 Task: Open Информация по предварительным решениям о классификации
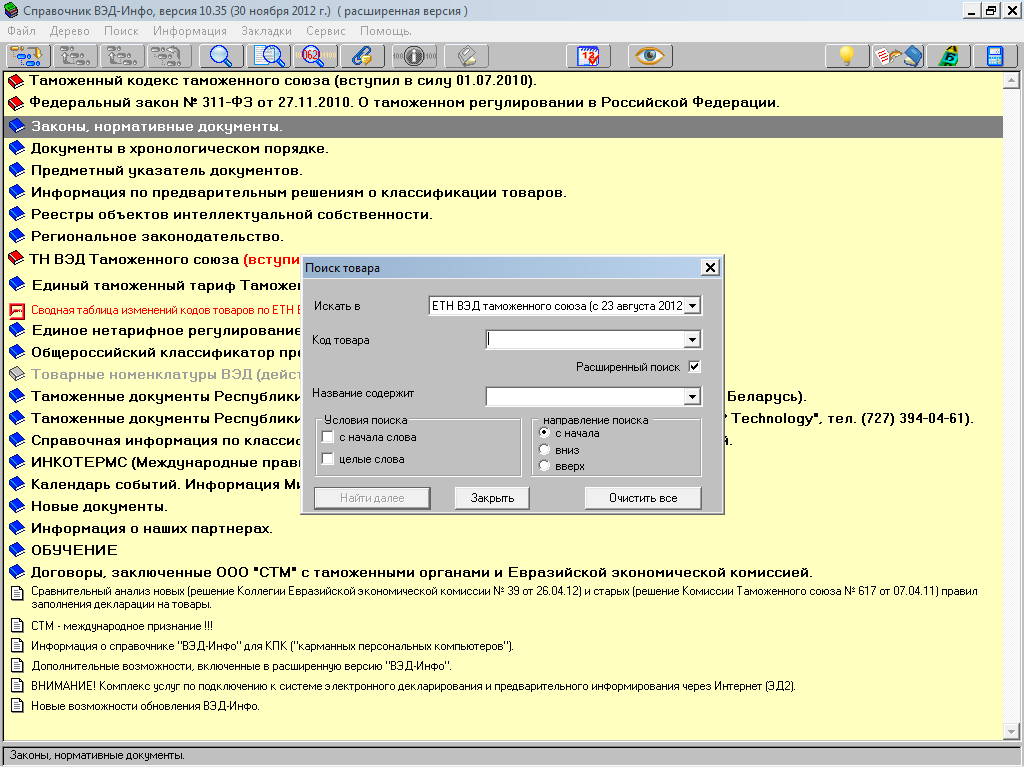[x=298, y=193]
